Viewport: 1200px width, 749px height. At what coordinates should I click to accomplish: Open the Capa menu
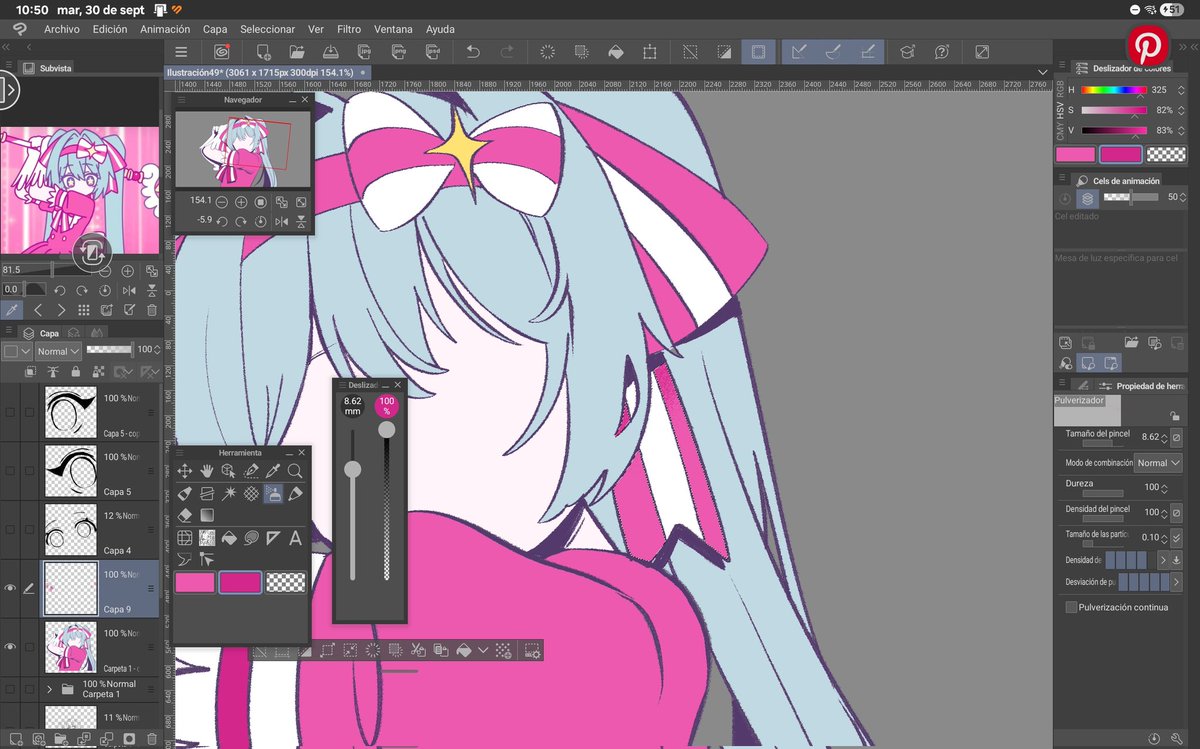(x=215, y=30)
